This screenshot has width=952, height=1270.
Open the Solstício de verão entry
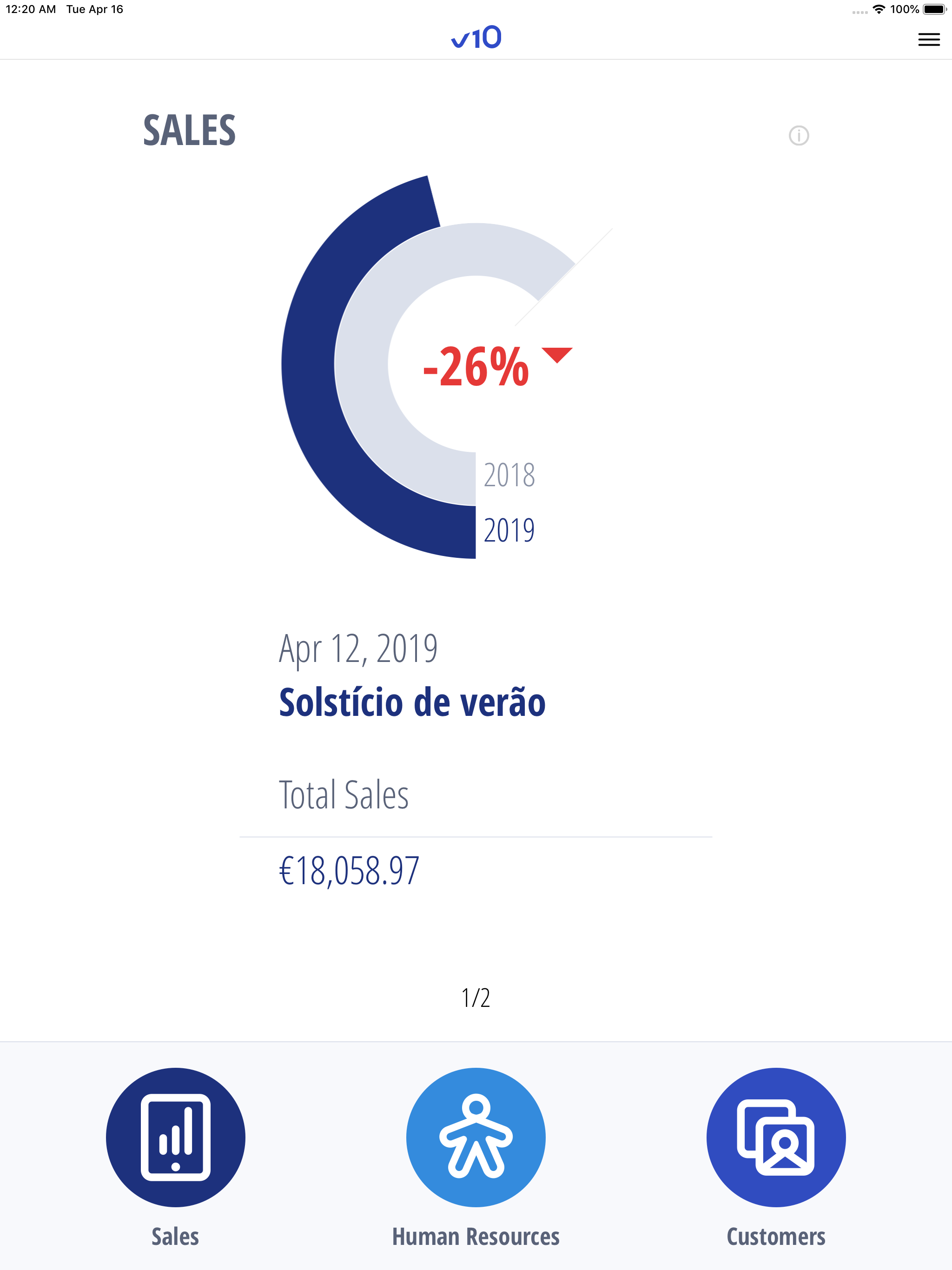point(412,702)
